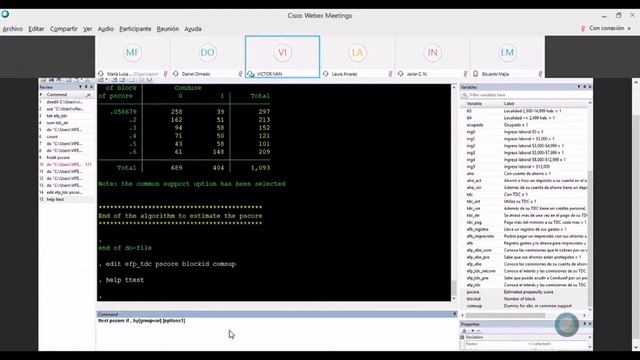Close the Review panel
The width and height of the screenshot is (640, 360).
coord(91,87)
